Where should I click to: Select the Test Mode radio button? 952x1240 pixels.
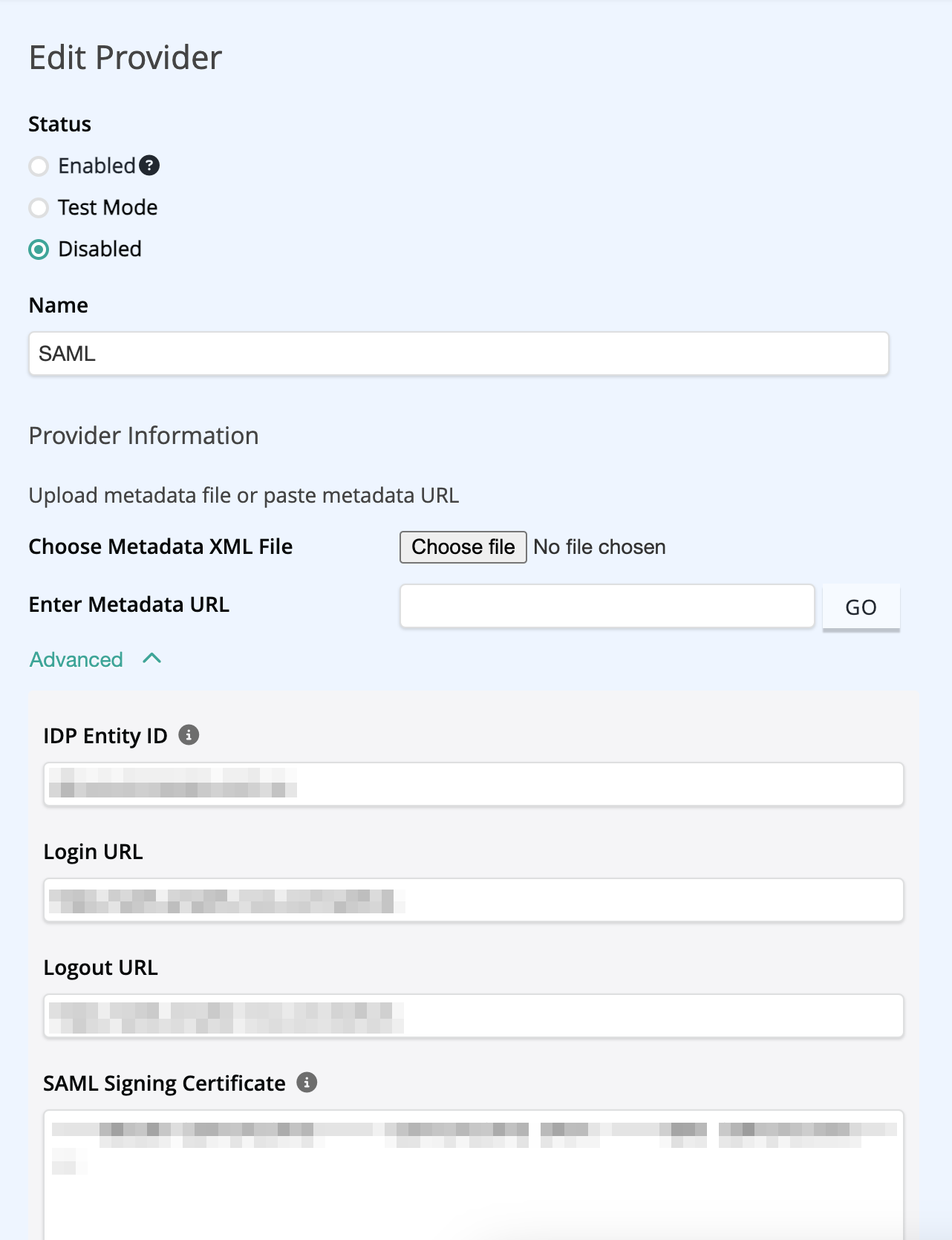pos(39,207)
